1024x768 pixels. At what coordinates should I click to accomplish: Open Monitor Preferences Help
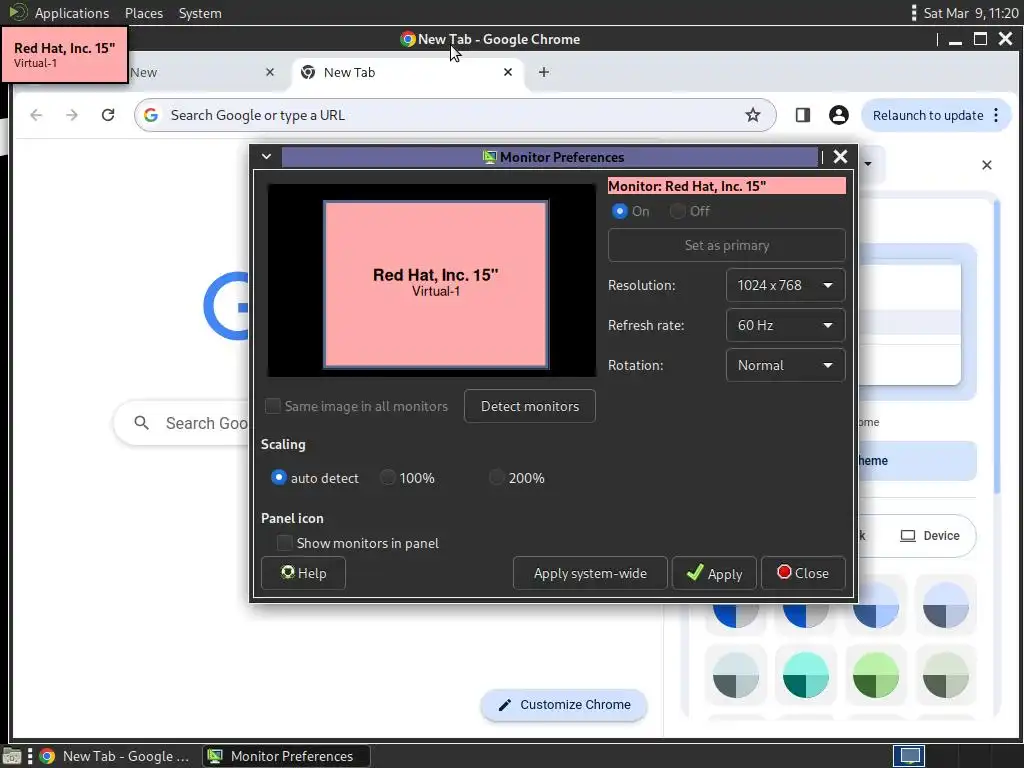[x=303, y=573]
